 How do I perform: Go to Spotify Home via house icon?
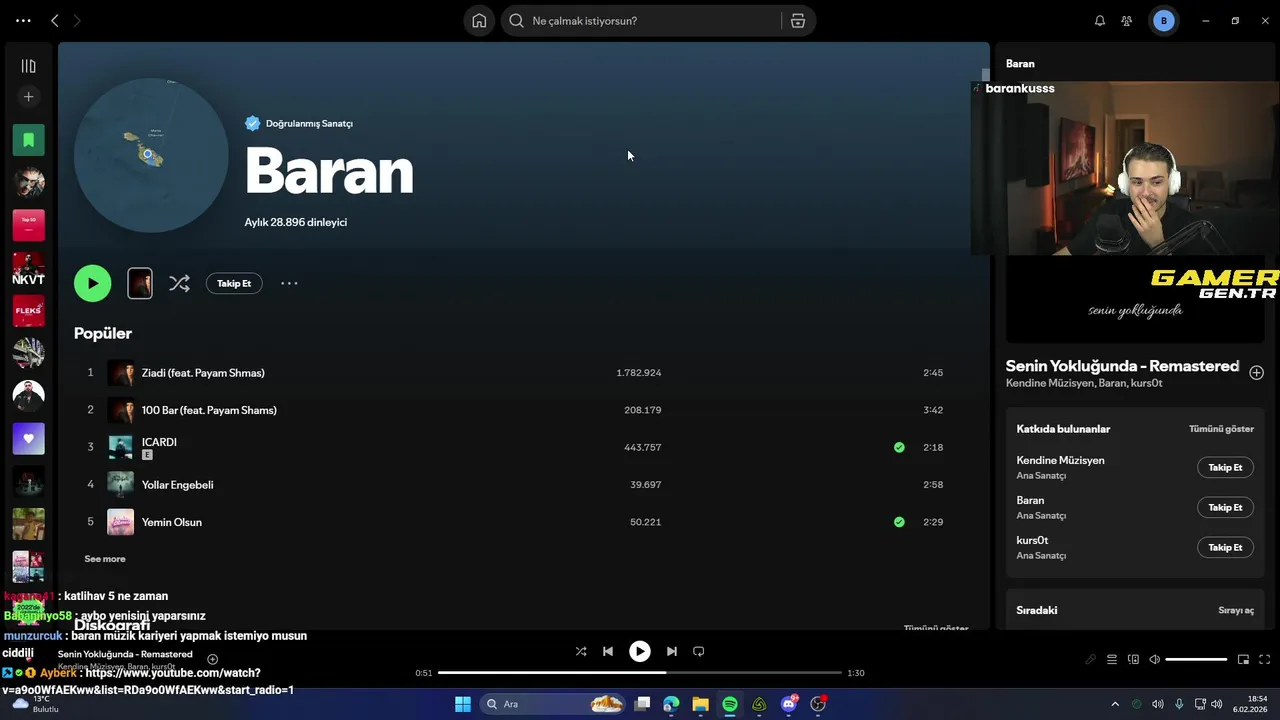[x=479, y=21]
